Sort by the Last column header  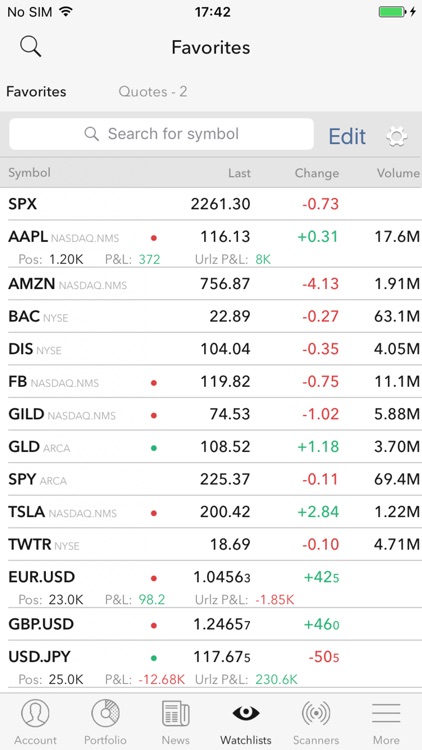pos(239,173)
